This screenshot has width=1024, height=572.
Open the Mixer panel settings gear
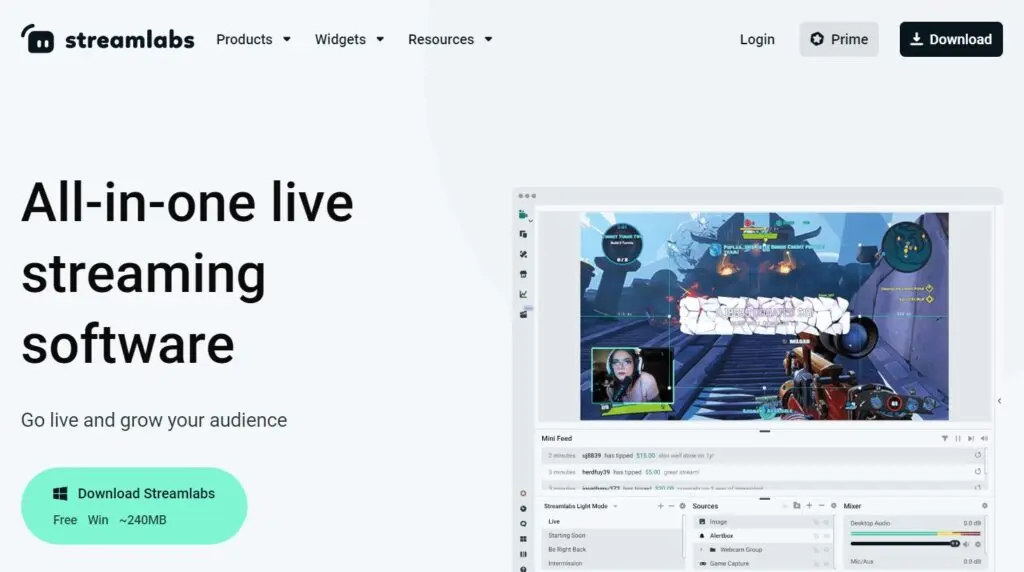point(984,506)
